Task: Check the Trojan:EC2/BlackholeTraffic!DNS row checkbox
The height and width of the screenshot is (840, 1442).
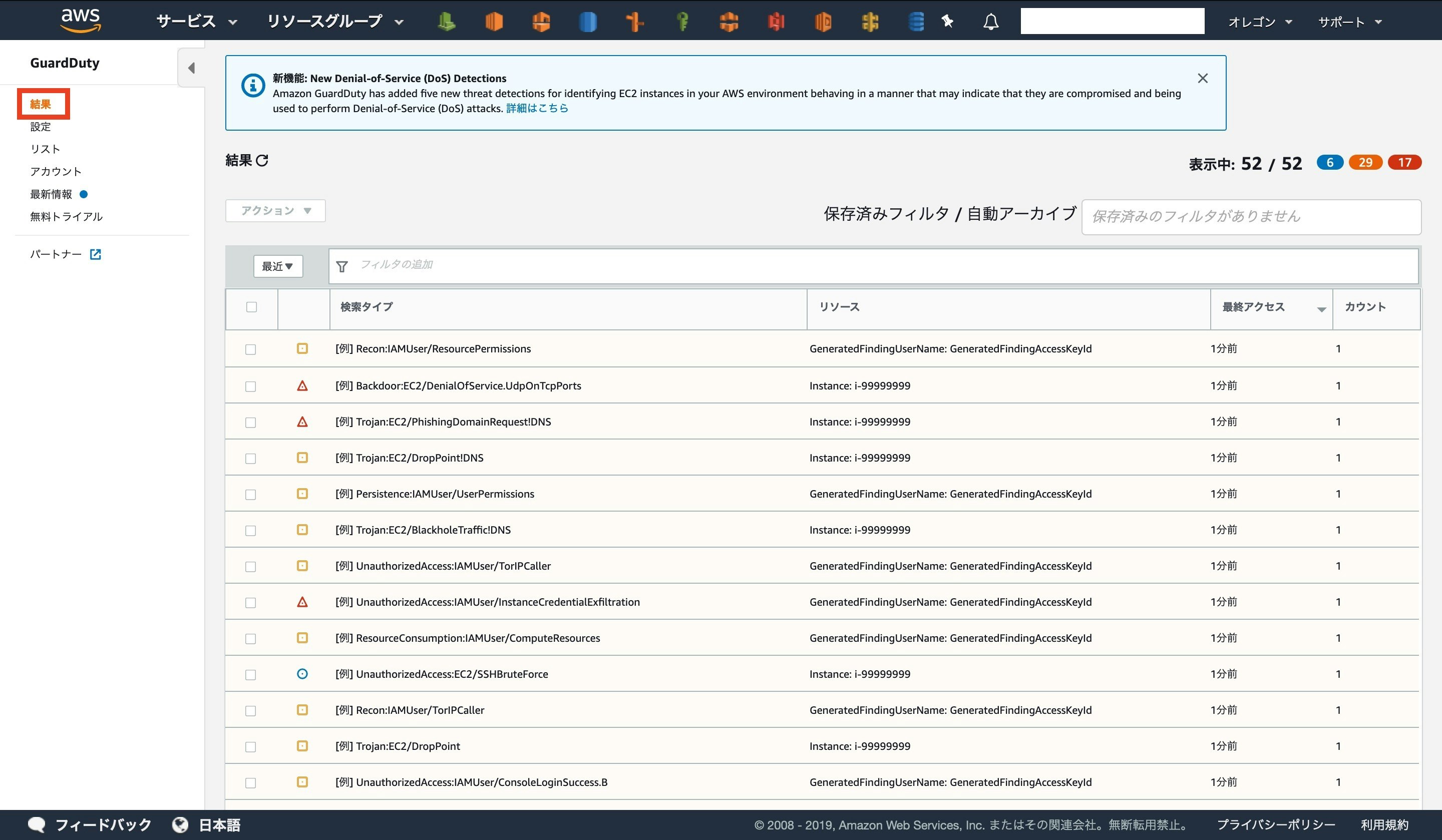Action: (251, 531)
